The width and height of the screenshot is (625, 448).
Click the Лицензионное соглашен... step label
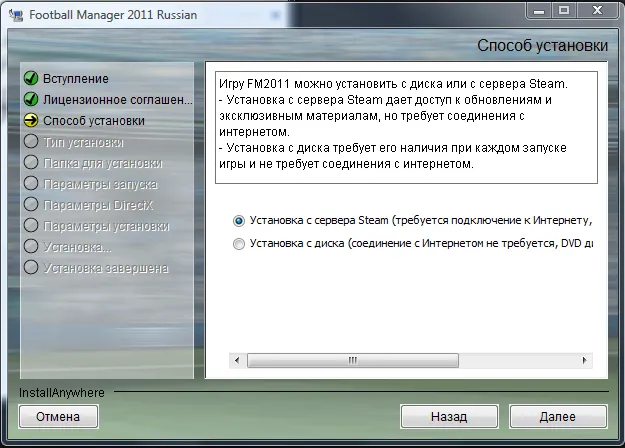click(x=118, y=100)
